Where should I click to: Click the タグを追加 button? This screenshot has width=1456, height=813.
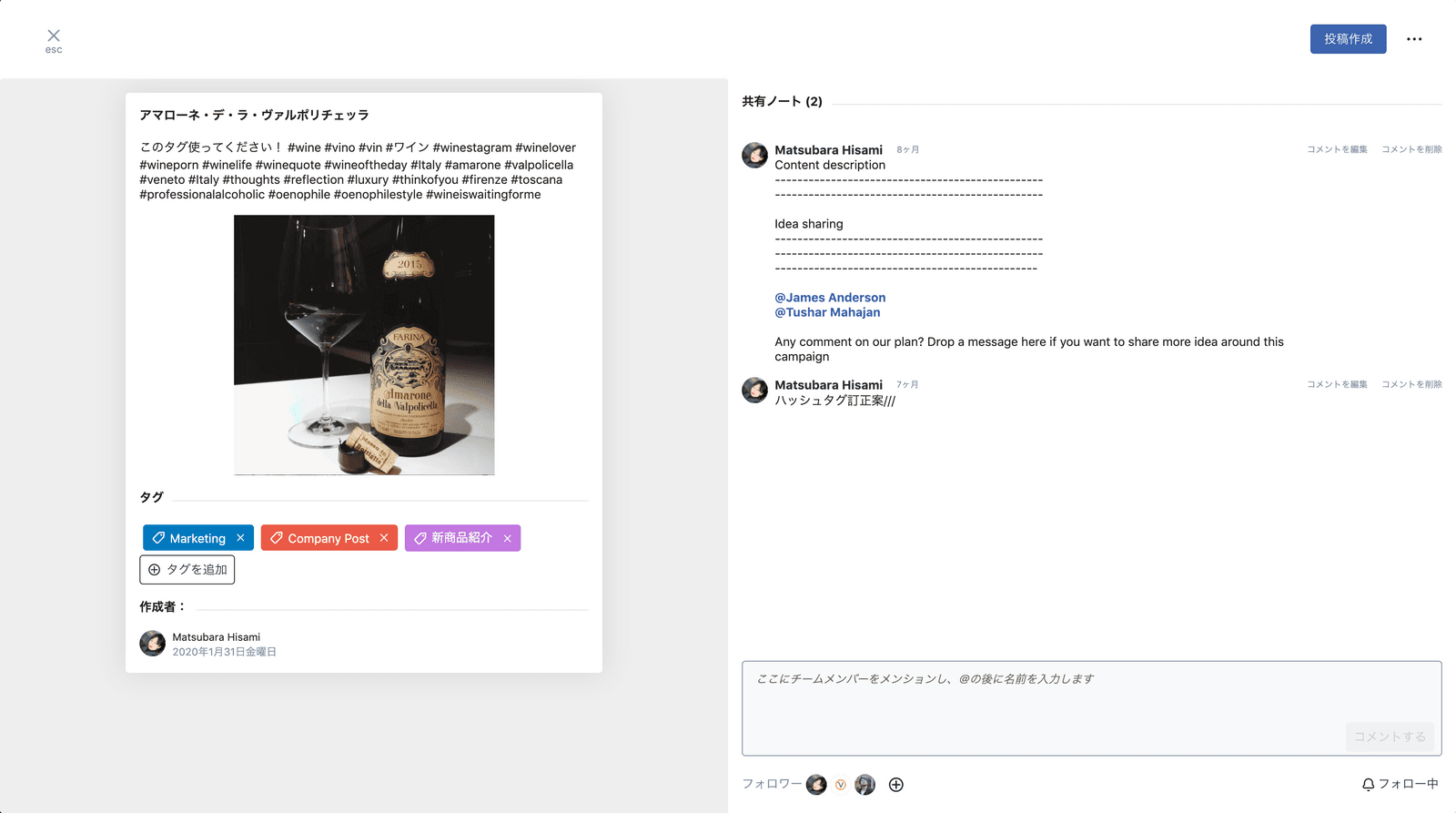(x=187, y=570)
